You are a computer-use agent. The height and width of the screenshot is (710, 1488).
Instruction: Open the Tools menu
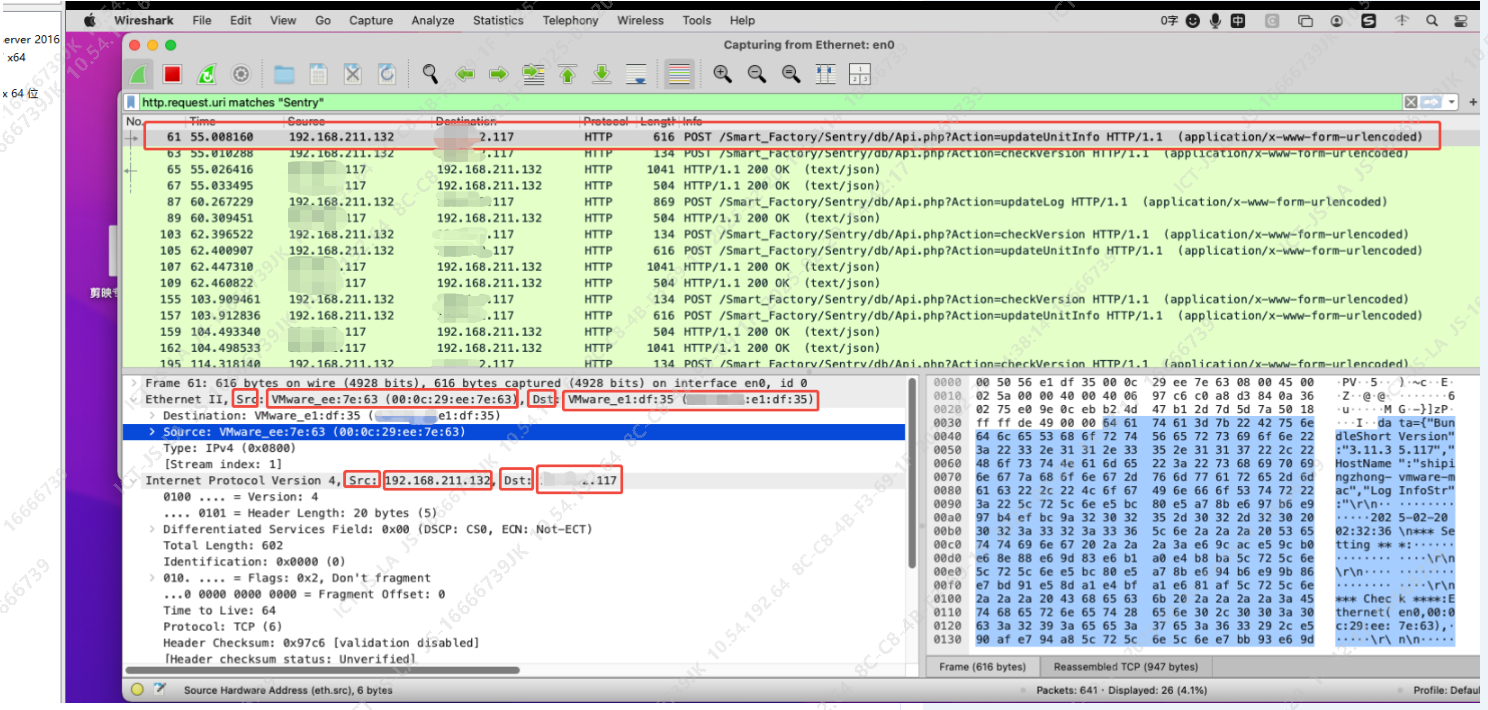point(697,20)
